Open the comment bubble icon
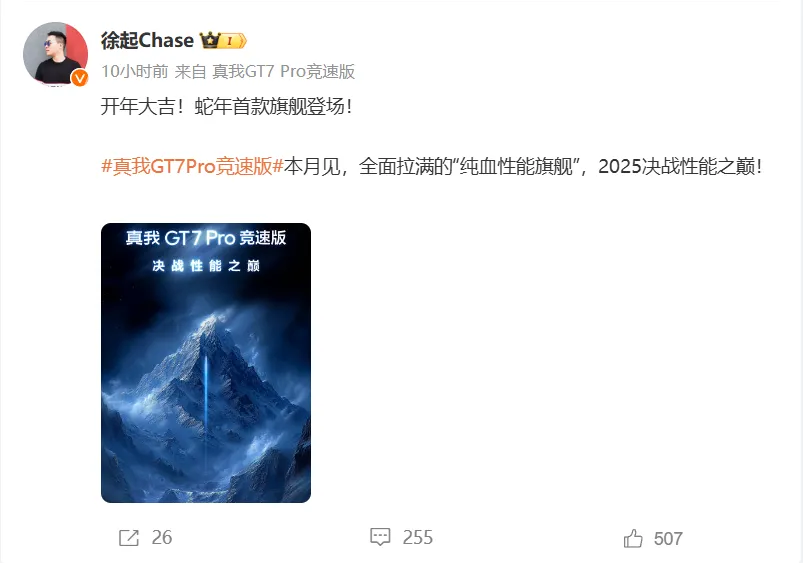 pos(380,537)
